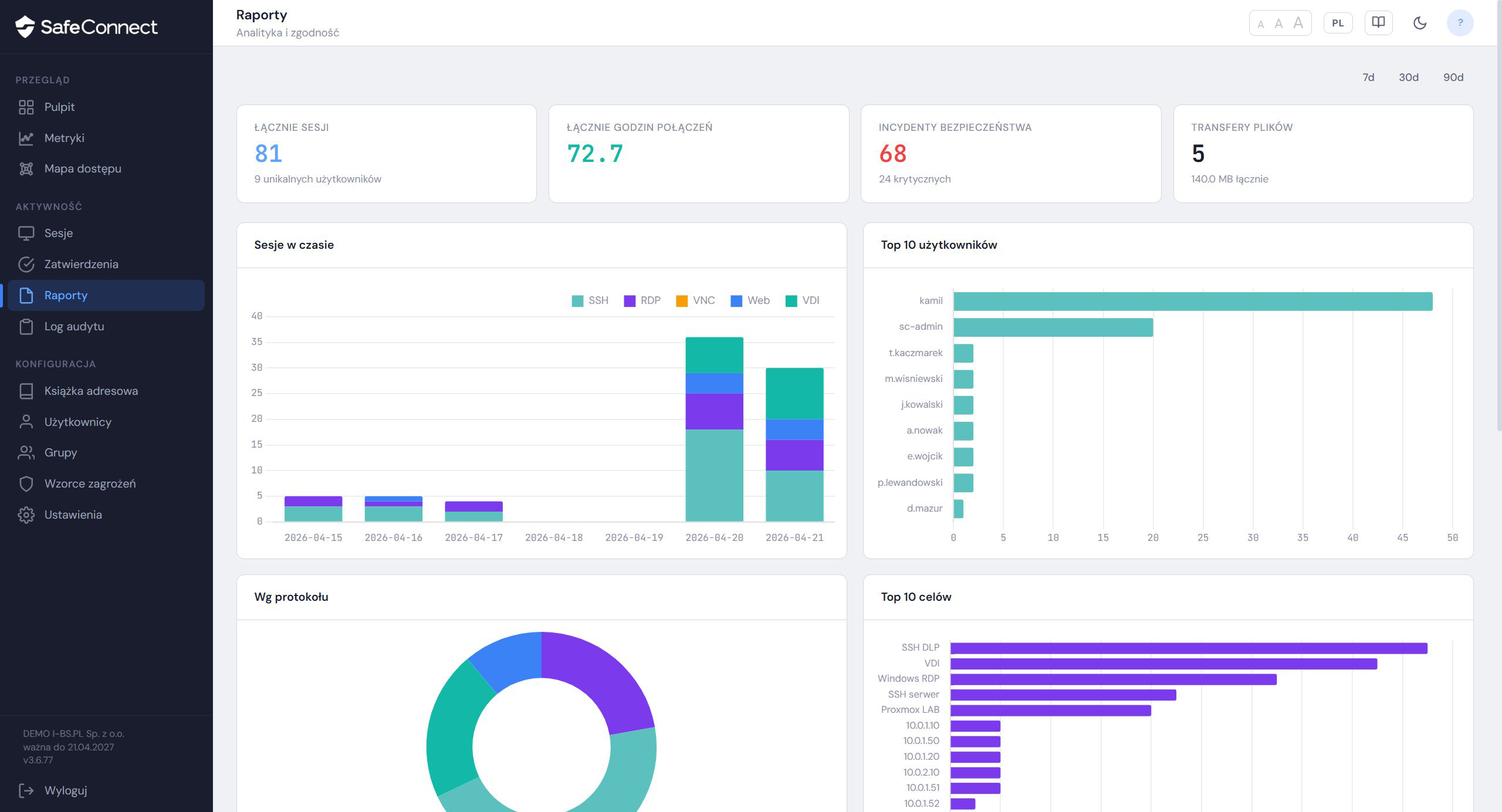
Task: Click the 2026-04-21 stacked bar
Action: [794, 444]
